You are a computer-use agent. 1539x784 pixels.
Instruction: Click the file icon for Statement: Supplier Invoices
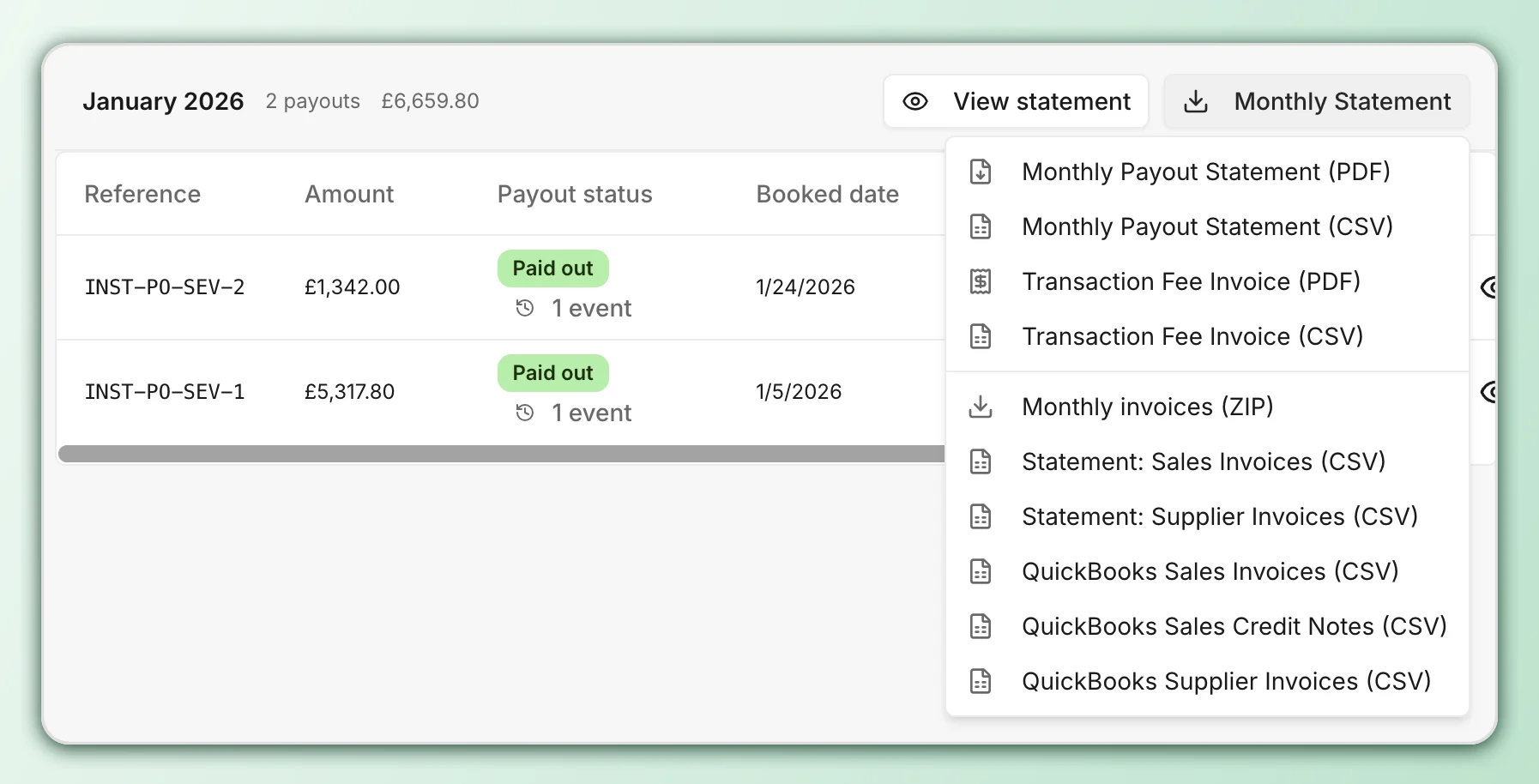pyautogui.click(x=981, y=516)
